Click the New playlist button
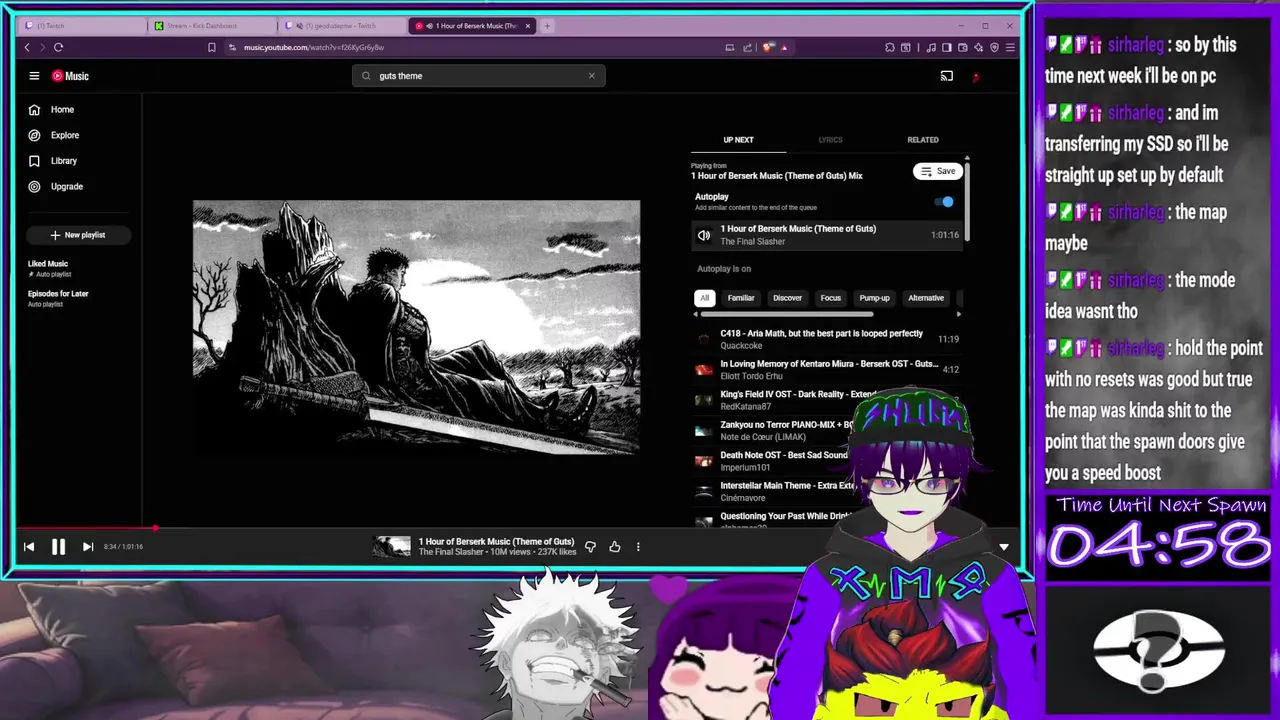Image resolution: width=1280 pixels, height=720 pixels. pos(78,235)
